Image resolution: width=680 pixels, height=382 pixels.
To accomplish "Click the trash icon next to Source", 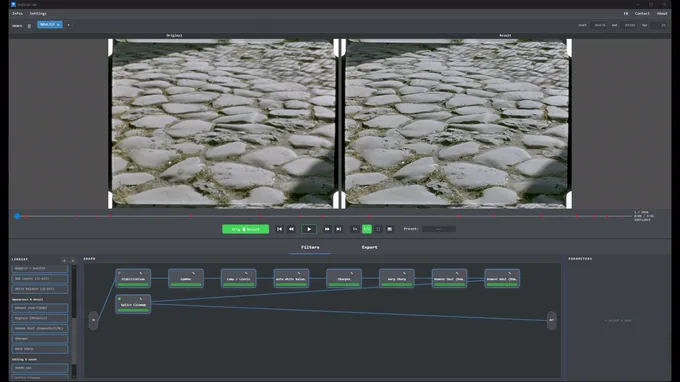I will (29, 26).
